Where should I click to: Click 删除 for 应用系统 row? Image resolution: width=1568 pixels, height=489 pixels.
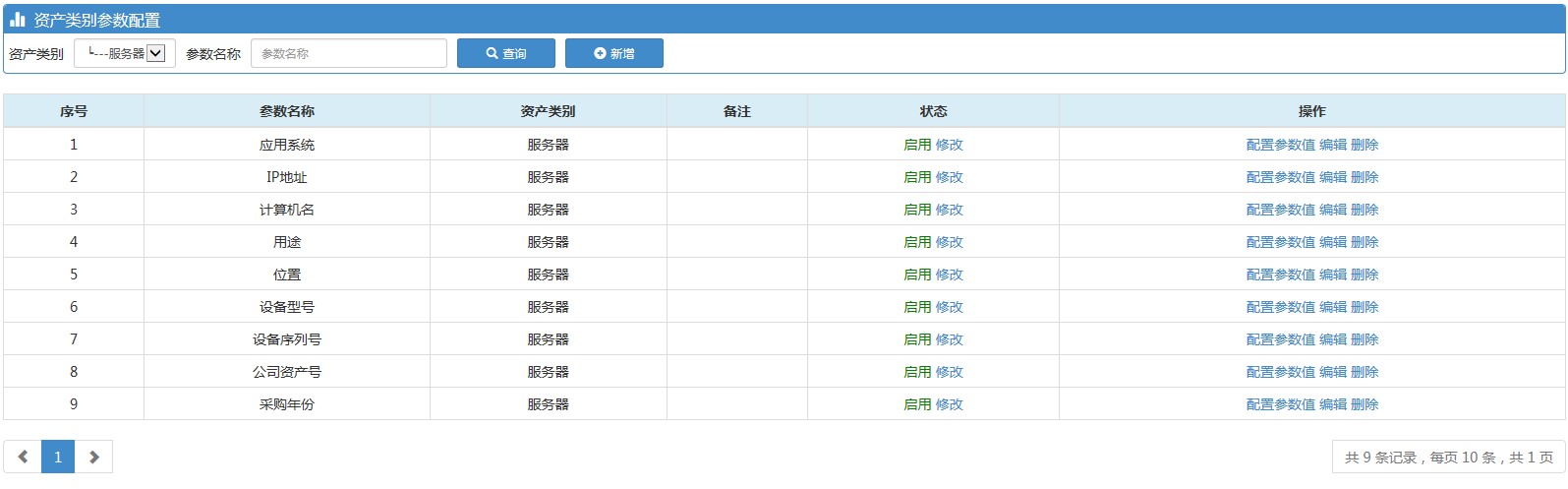pos(1365,145)
